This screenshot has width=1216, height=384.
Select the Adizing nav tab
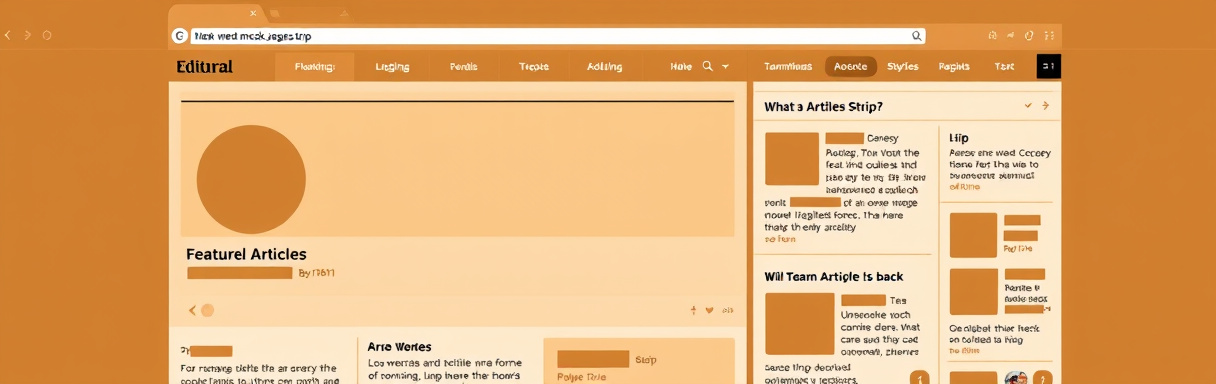pos(604,67)
